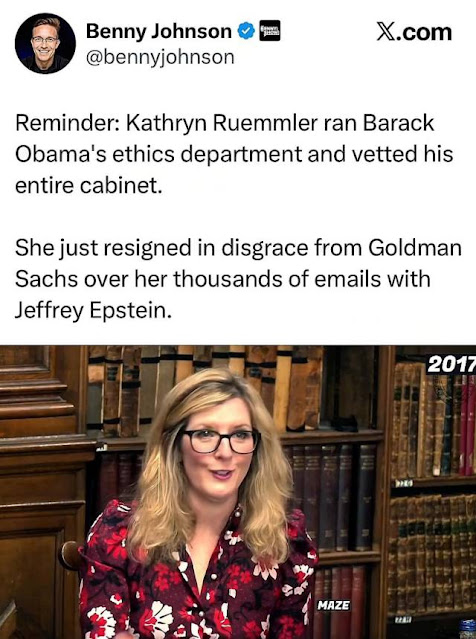Viewport: 476px width, 639px height.
Task: Click the woman's glasses in the video frame
Action: click(x=220, y=441)
